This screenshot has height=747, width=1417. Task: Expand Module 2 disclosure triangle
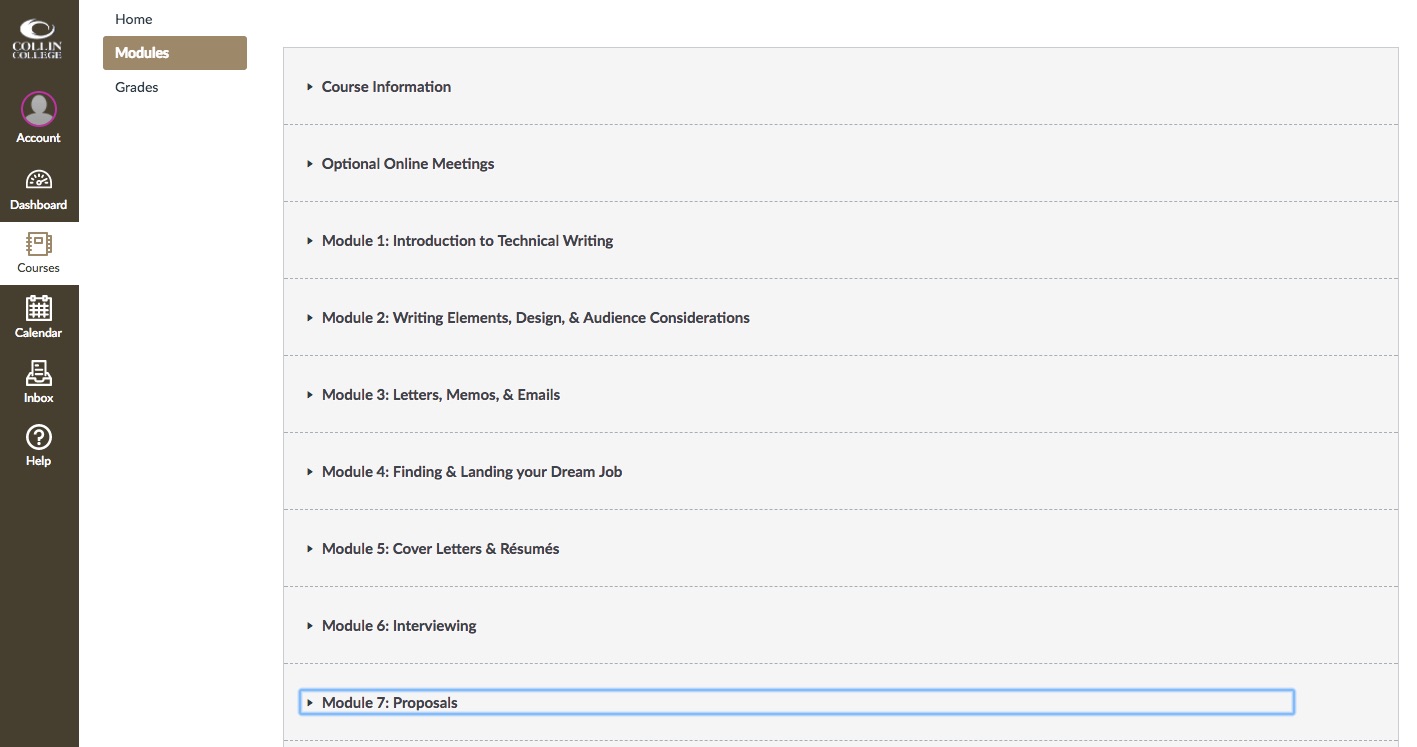click(x=310, y=318)
